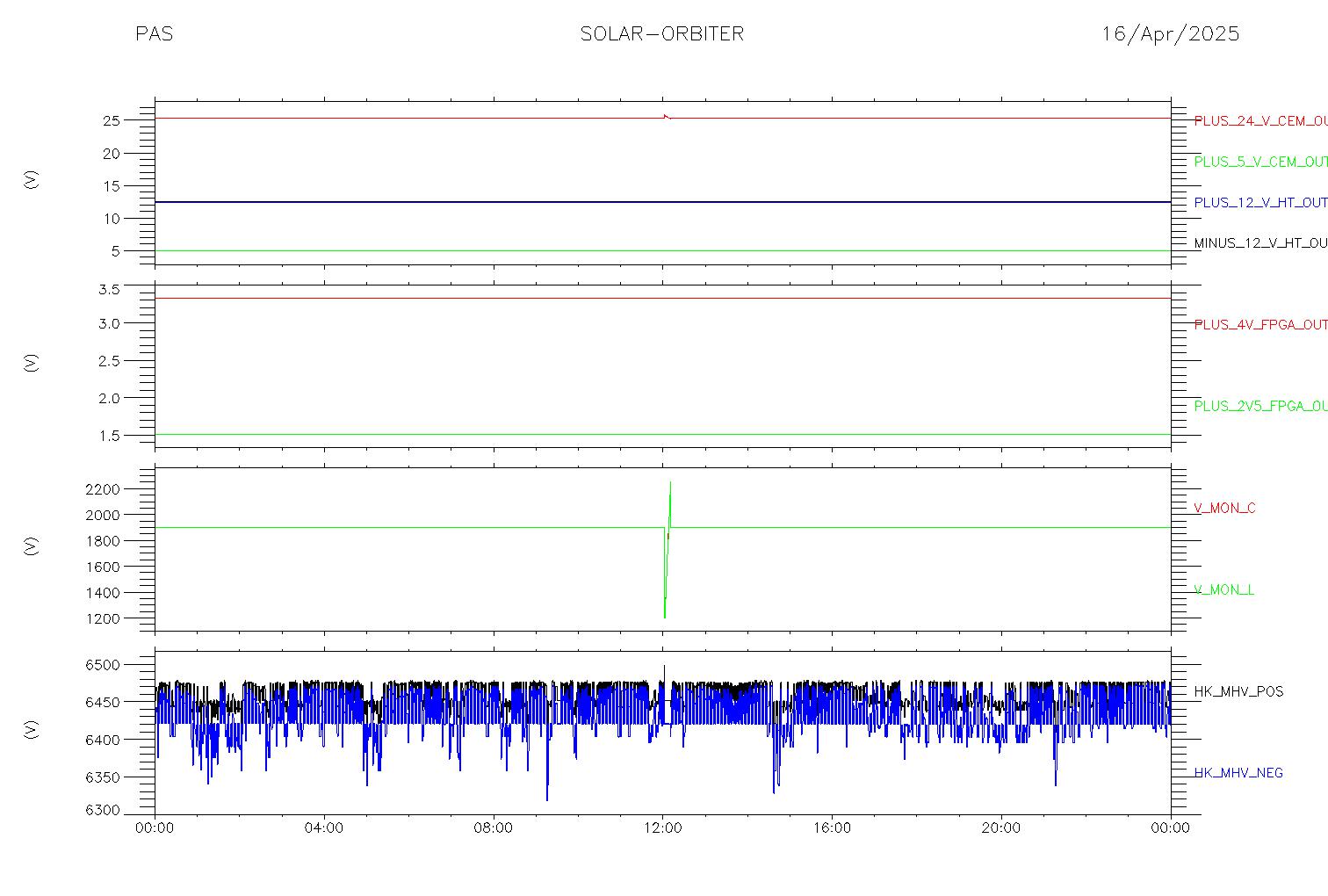Click the 20:00 time axis label
Viewport: 1328px width, 896px height.
[x=1001, y=828]
